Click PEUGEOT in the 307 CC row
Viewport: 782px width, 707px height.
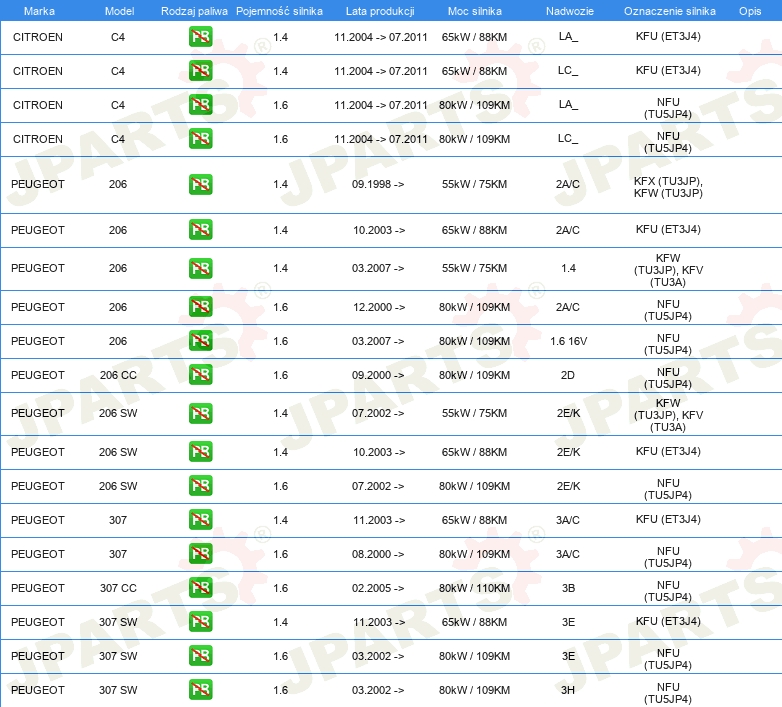tap(38, 588)
